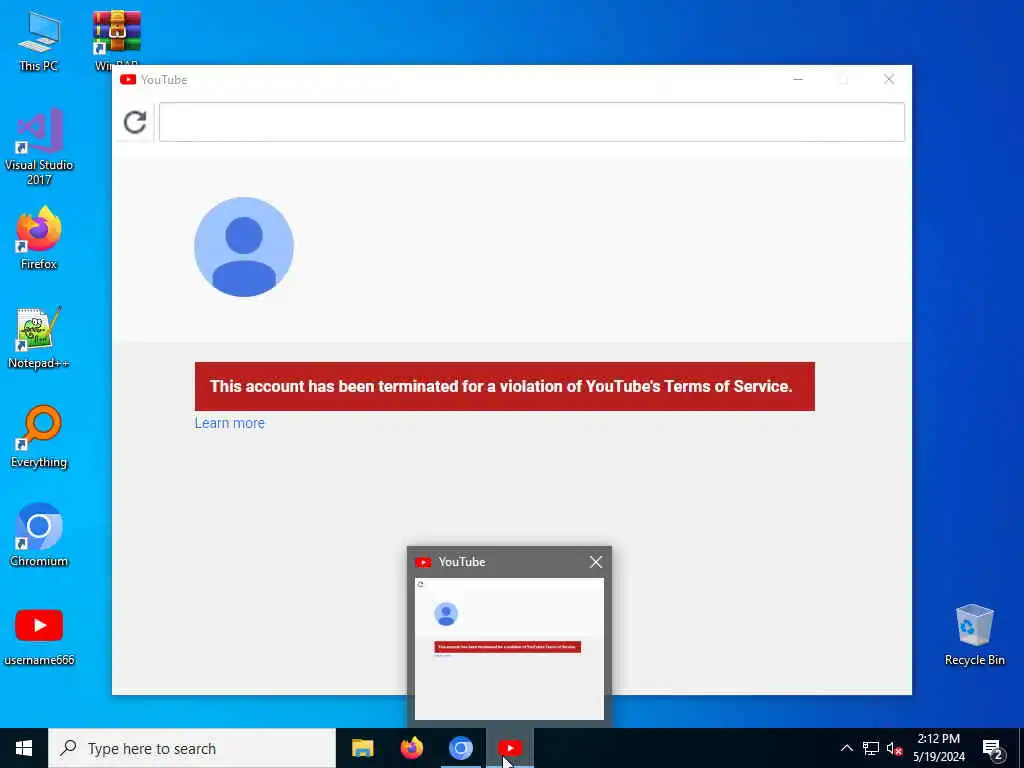The height and width of the screenshot is (768, 1024).
Task: Reload the page with the refresh icon
Action: [135, 122]
